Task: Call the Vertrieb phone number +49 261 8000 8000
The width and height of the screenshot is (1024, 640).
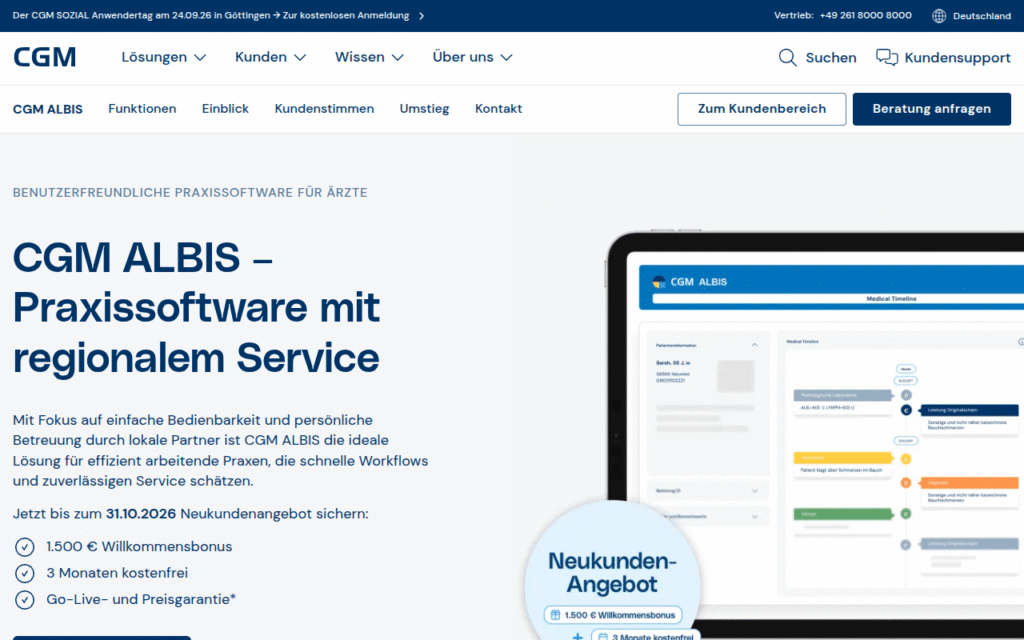Action: [866, 16]
